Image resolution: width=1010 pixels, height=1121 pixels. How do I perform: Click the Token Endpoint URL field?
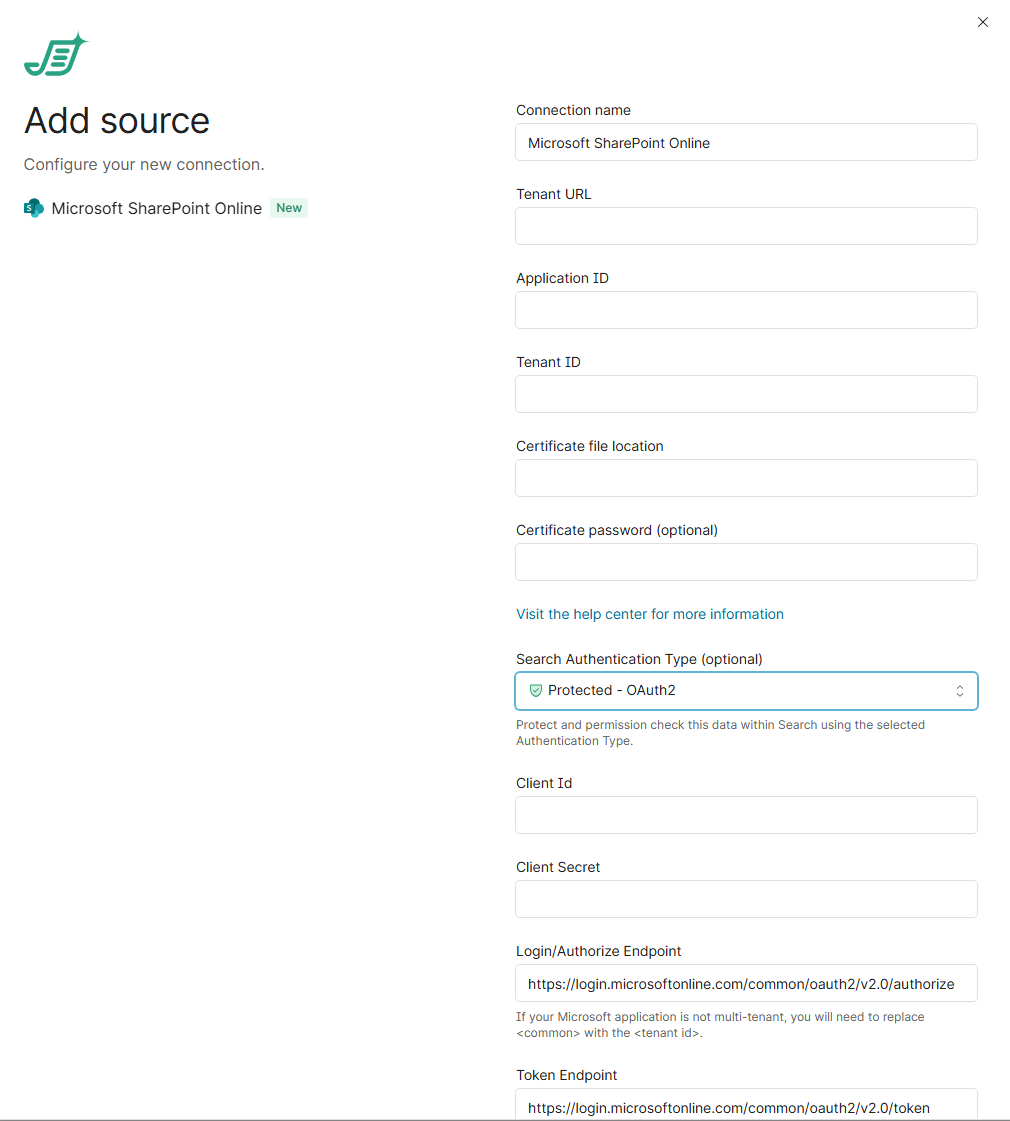pyautogui.click(x=745, y=1106)
